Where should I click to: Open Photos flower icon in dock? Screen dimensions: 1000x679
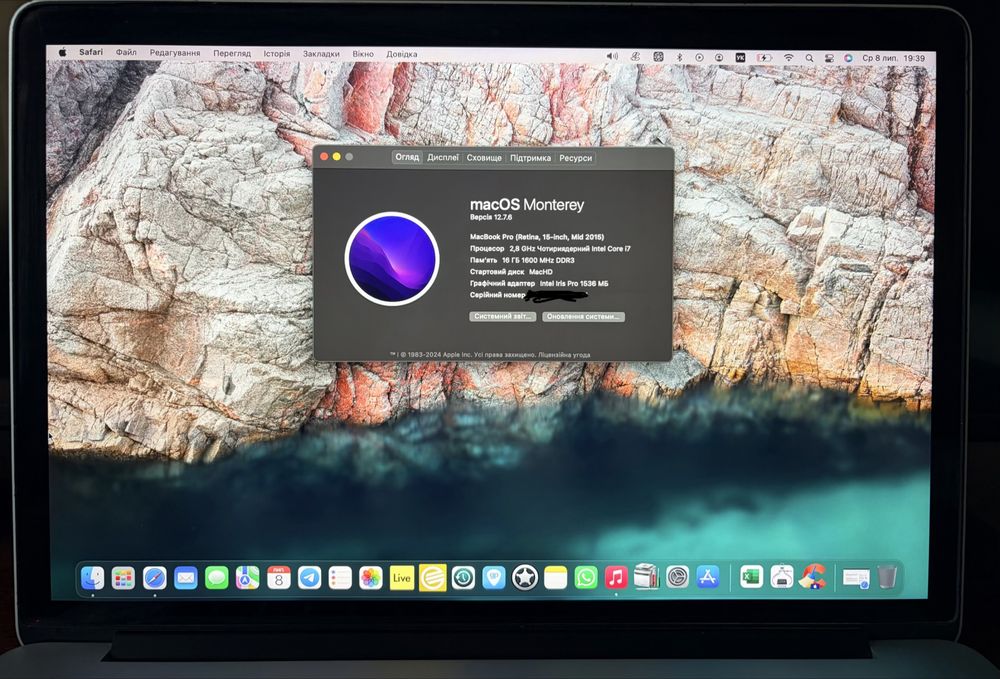click(x=371, y=578)
